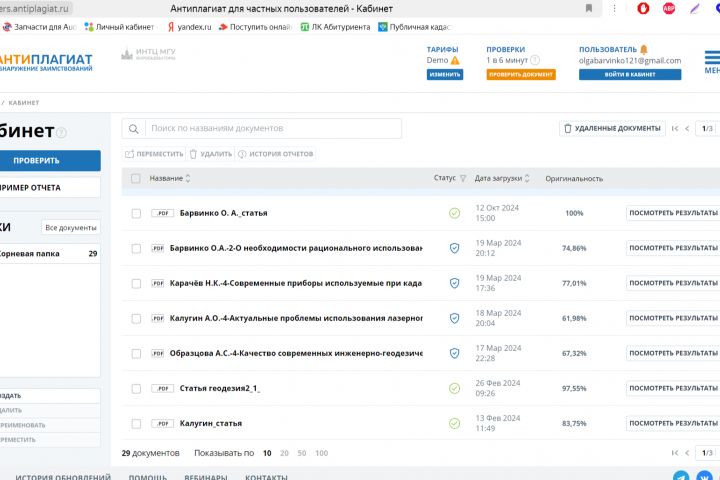Viewport: 720px width, 480px height.
Task: Click the red hand ad-blocker extension icon
Action: [643, 8]
